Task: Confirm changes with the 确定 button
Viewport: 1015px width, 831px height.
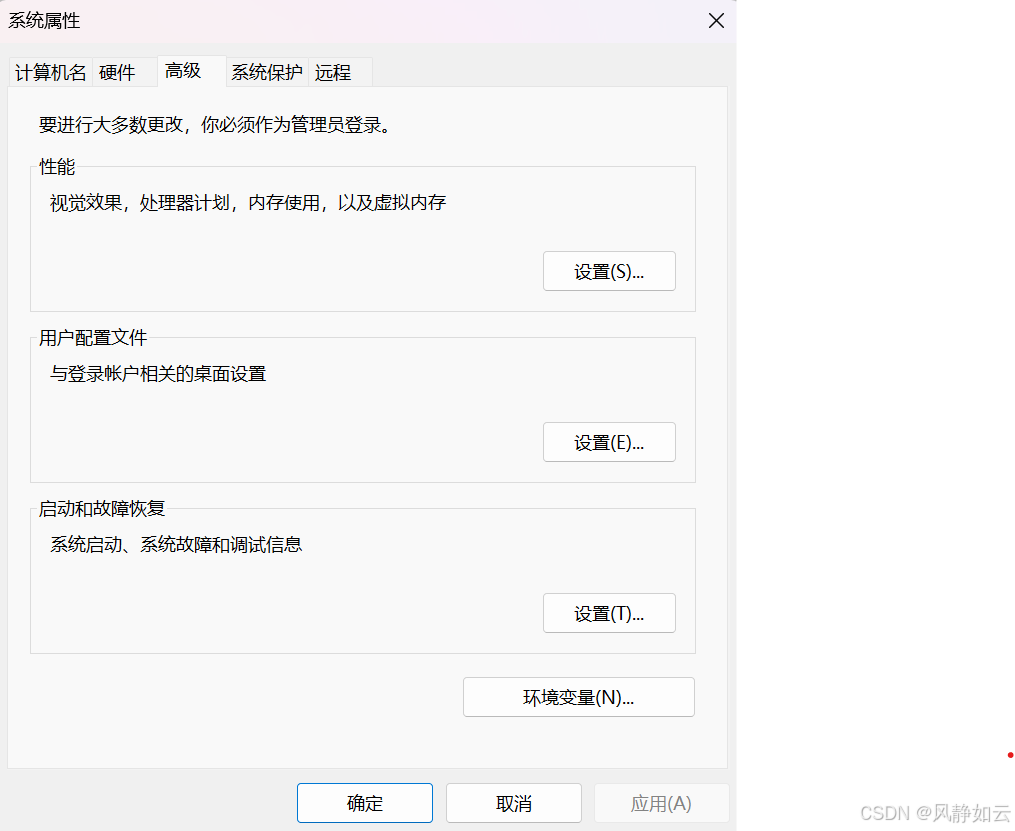Action: [x=365, y=803]
